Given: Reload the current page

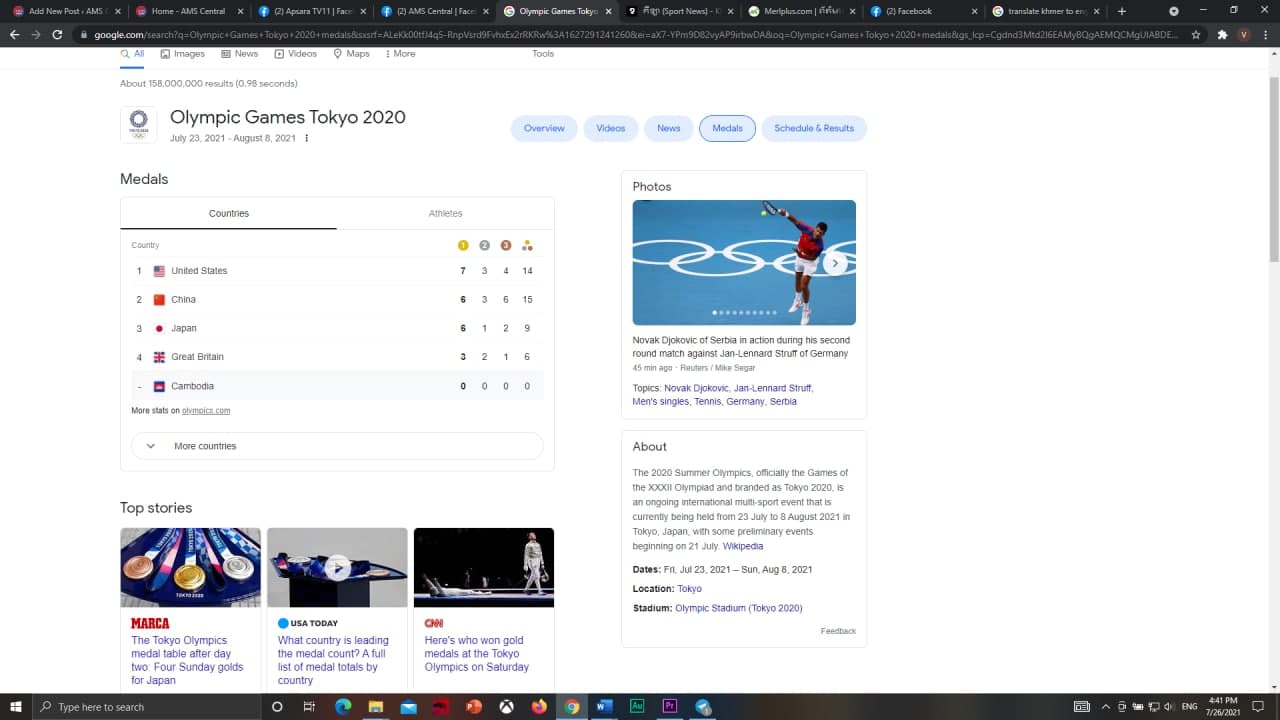Looking at the screenshot, I should click(x=57, y=34).
